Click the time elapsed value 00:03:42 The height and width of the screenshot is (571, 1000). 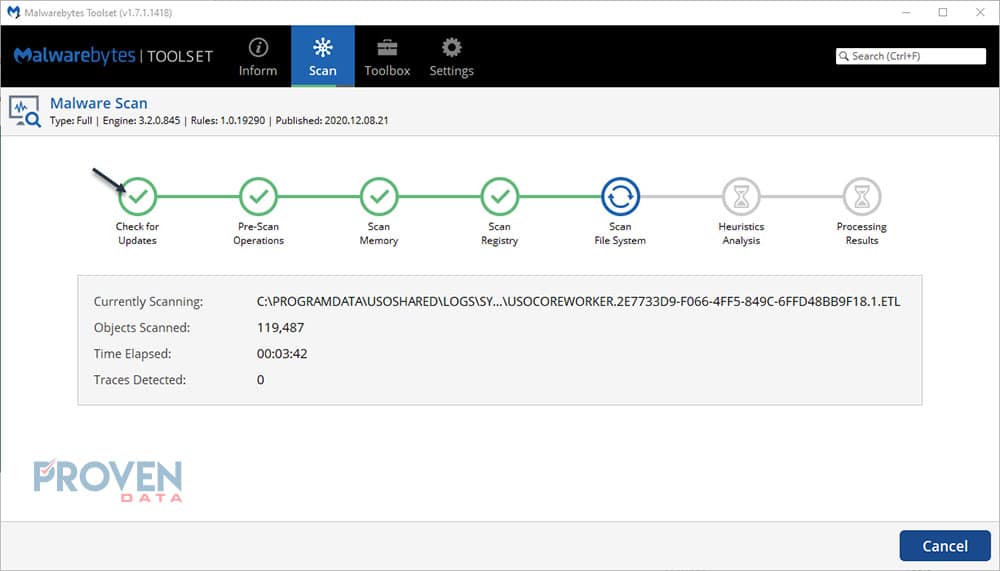click(282, 353)
